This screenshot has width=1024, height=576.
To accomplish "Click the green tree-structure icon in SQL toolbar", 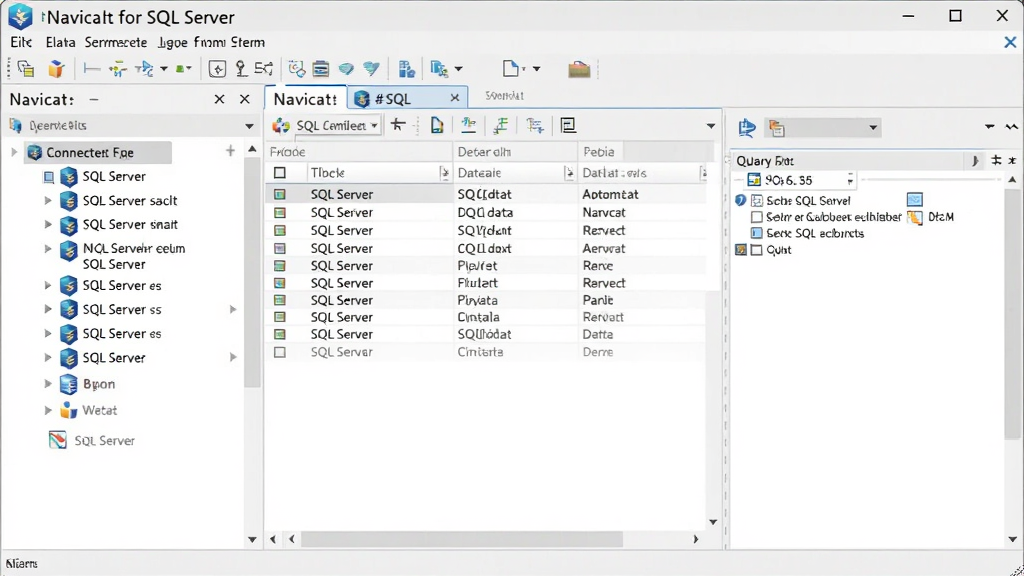I will 501,125.
